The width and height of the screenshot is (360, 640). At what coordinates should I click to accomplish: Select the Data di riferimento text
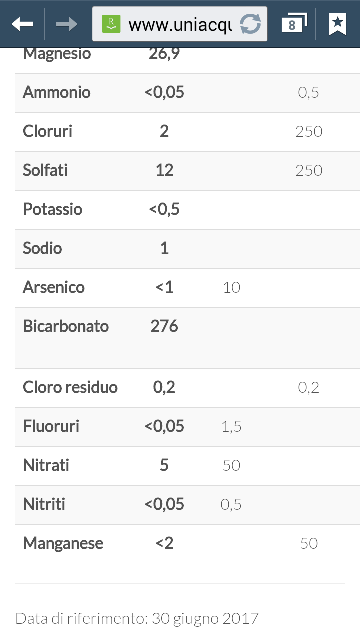[137, 618]
